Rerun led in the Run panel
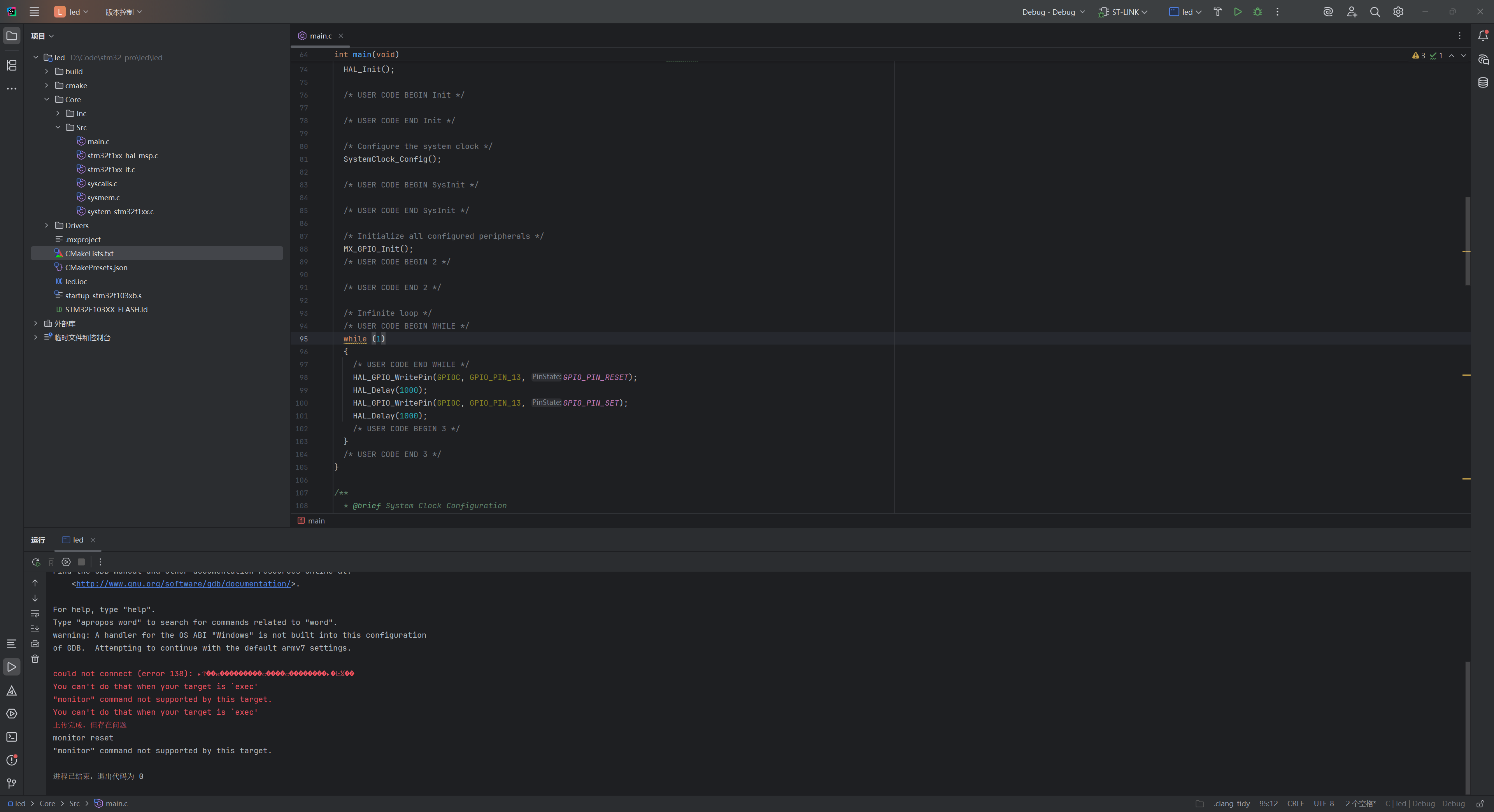 [x=36, y=562]
